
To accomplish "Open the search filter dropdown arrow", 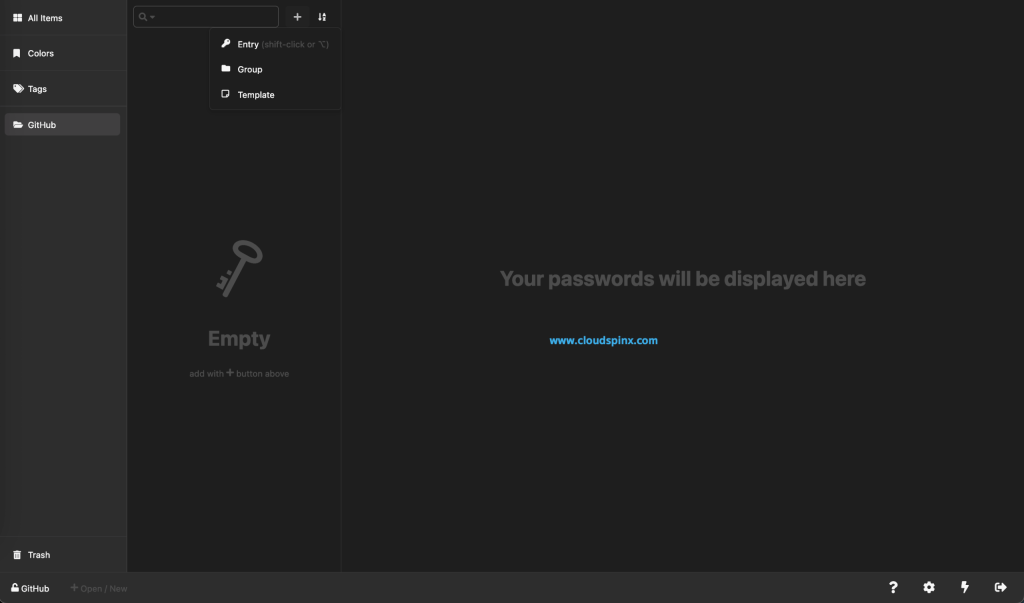I will pyautogui.click(x=153, y=16).
